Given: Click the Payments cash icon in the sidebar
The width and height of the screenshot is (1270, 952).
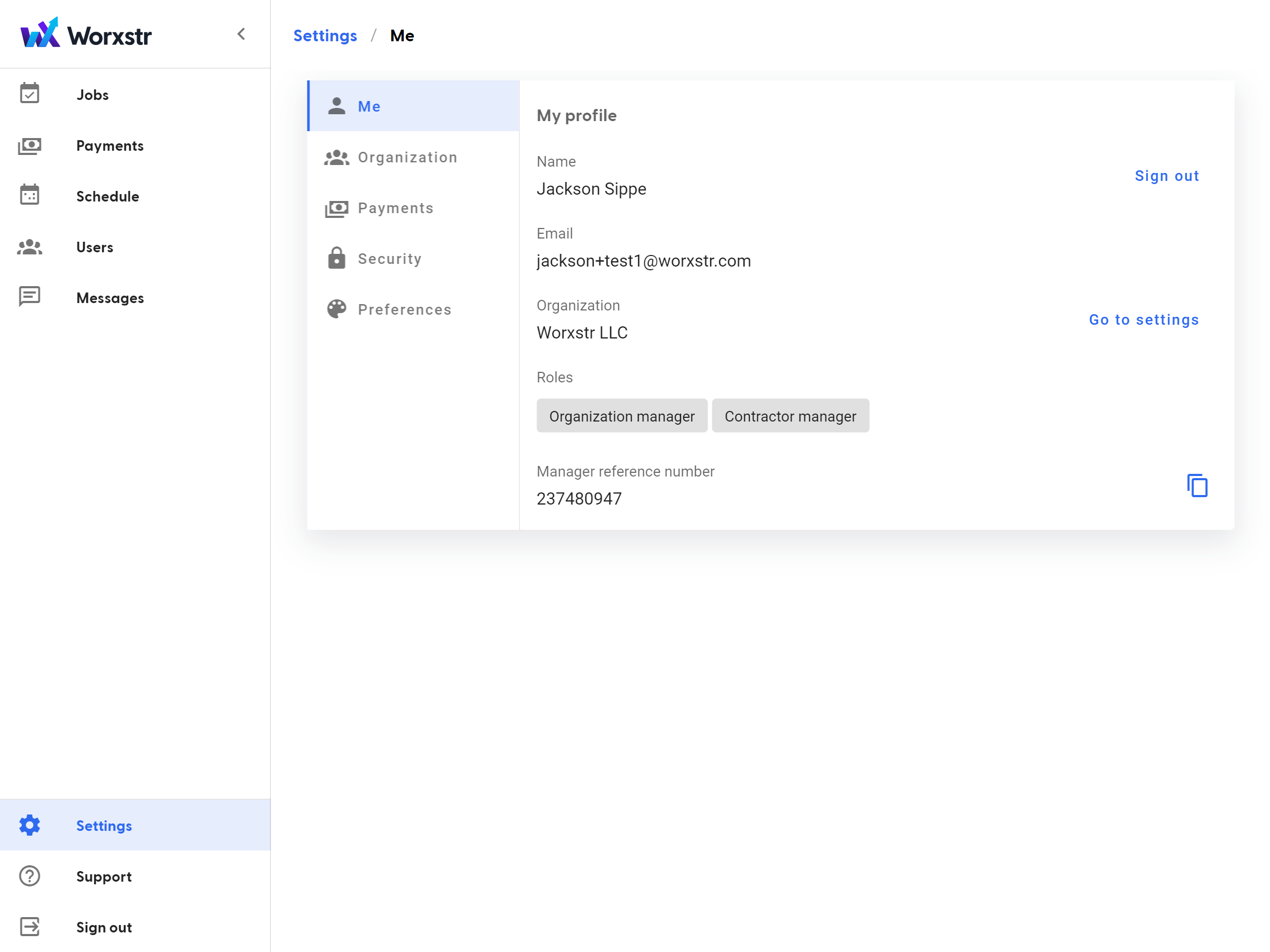Looking at the screenshot, I should (x=30, y=146).
